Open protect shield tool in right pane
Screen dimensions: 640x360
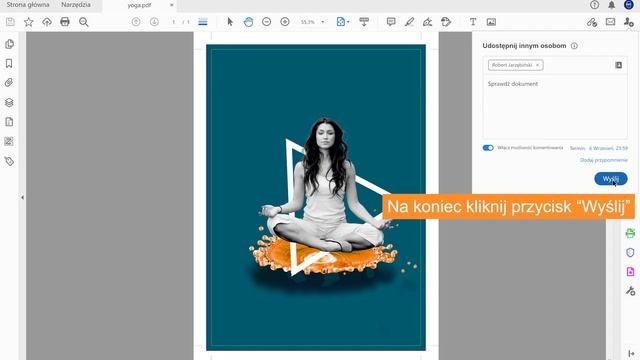point(630,253)
